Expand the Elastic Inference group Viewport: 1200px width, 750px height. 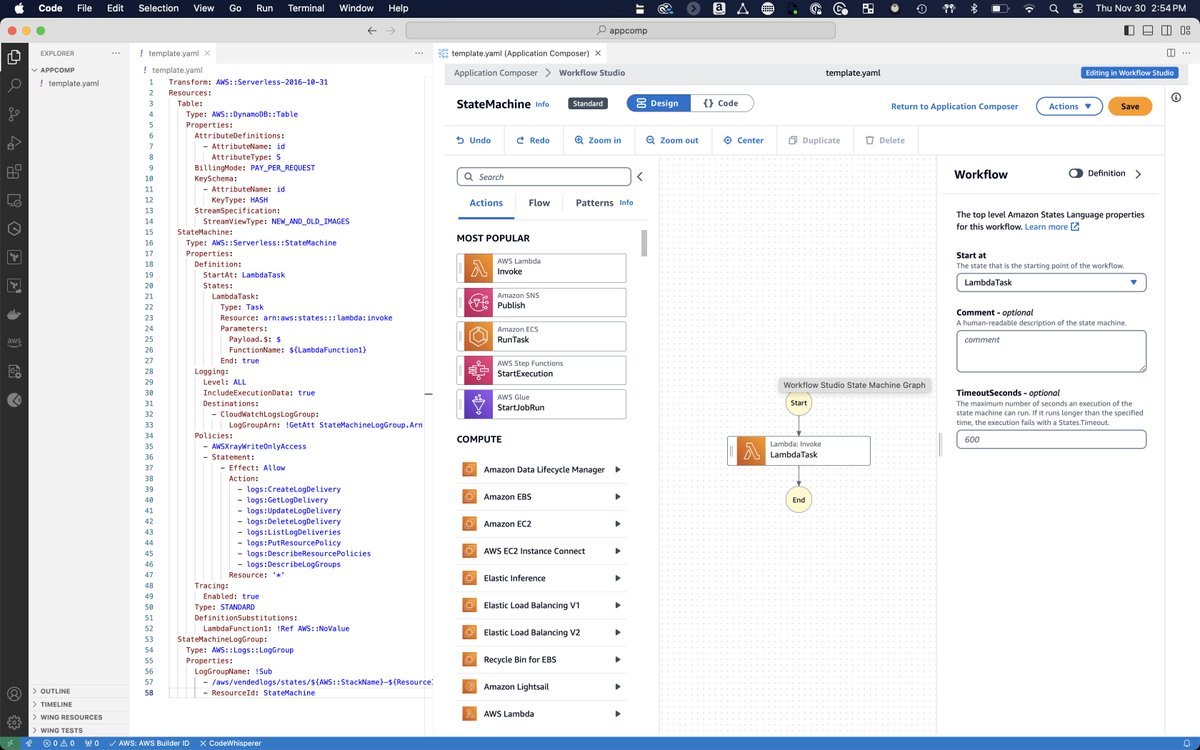(x=617, y=578)
